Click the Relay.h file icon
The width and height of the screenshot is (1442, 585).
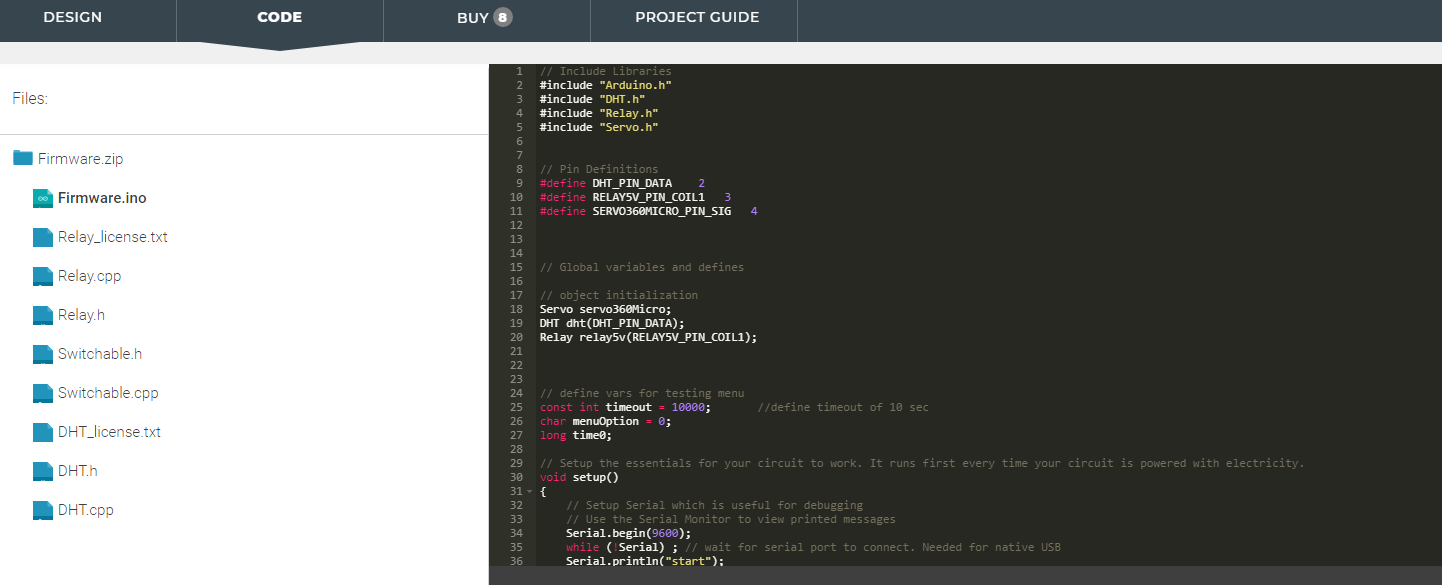[42, 315]
